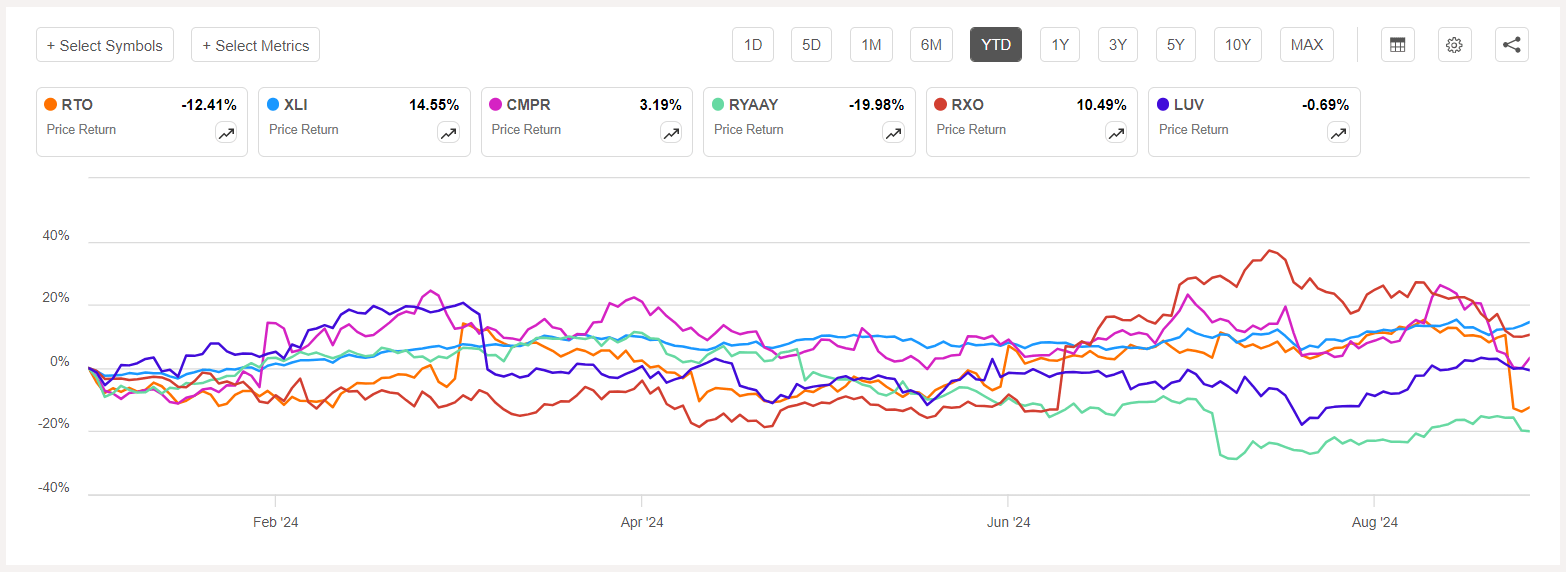
Task: Show the MAX time range
Action: click(x=1306, y=45)
